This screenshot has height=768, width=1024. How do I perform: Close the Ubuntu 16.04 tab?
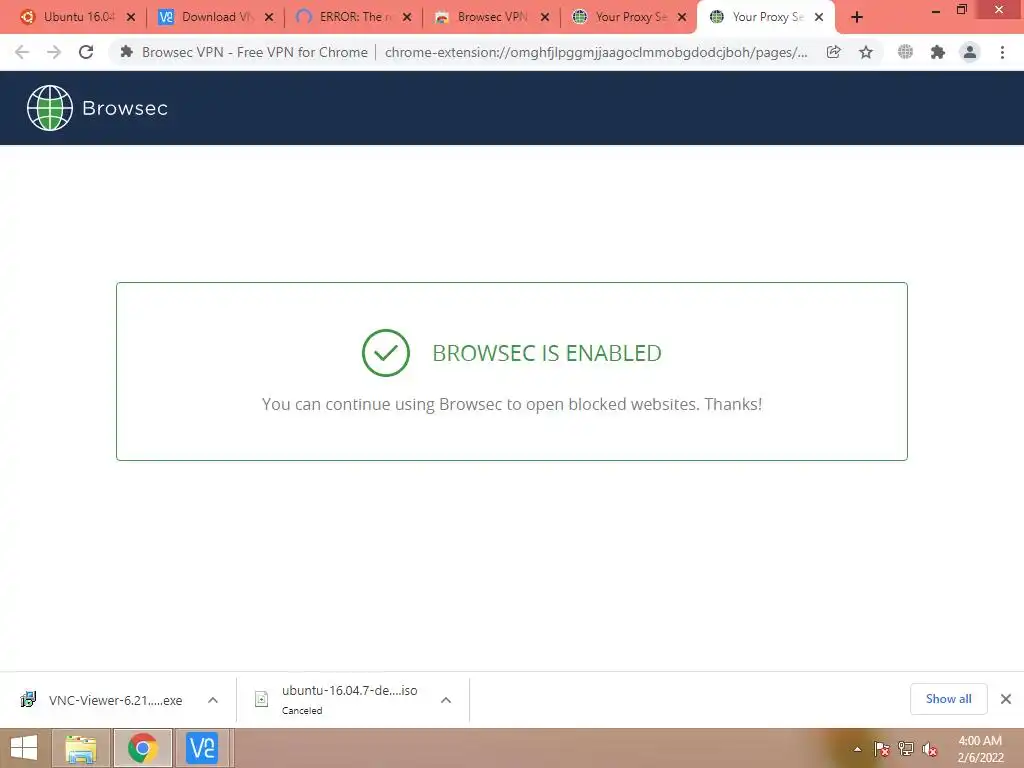[131, 17]
